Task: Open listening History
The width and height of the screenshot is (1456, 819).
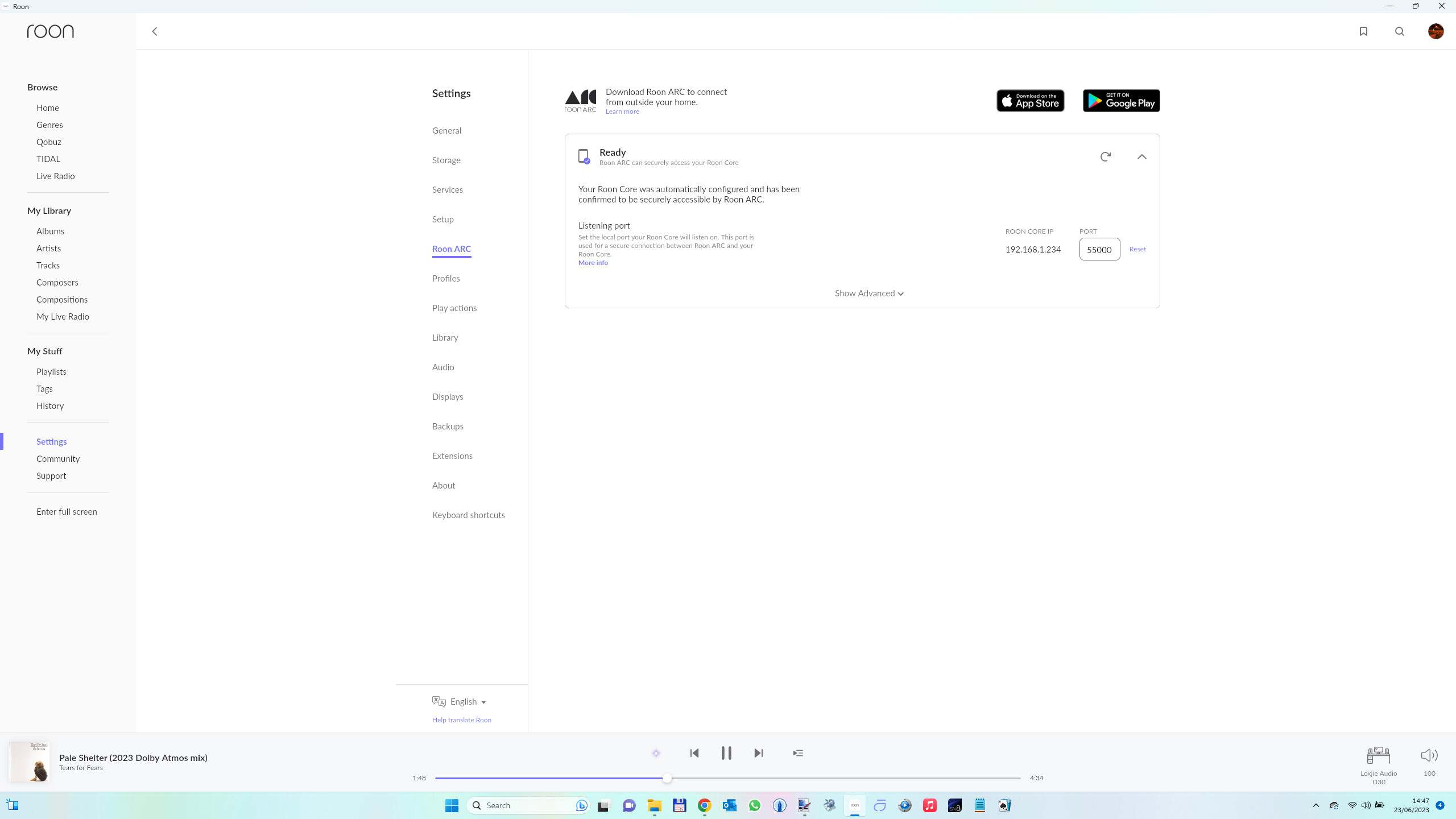Action: (50, 406)
